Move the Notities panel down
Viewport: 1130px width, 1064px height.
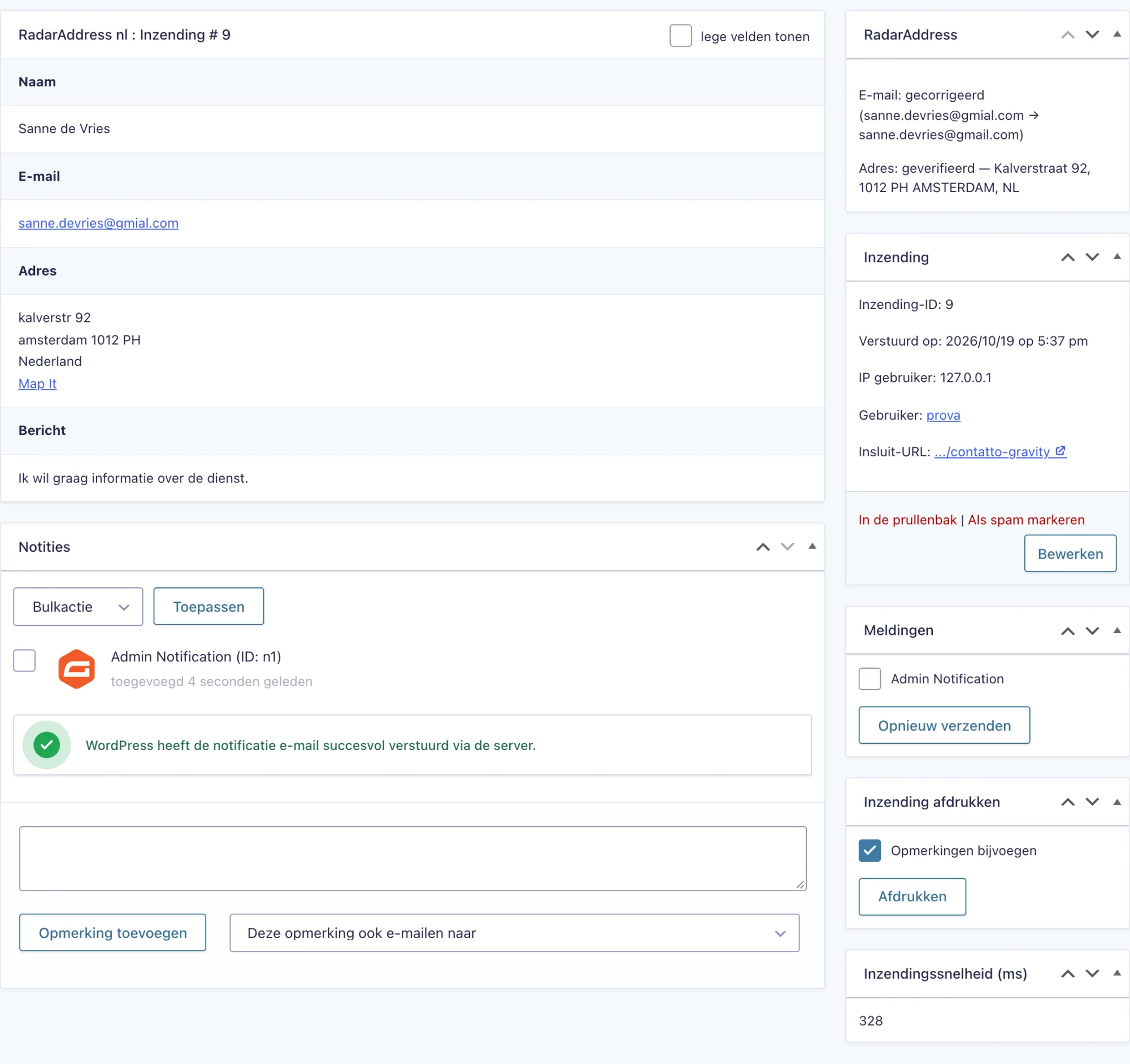pos(787,547)
